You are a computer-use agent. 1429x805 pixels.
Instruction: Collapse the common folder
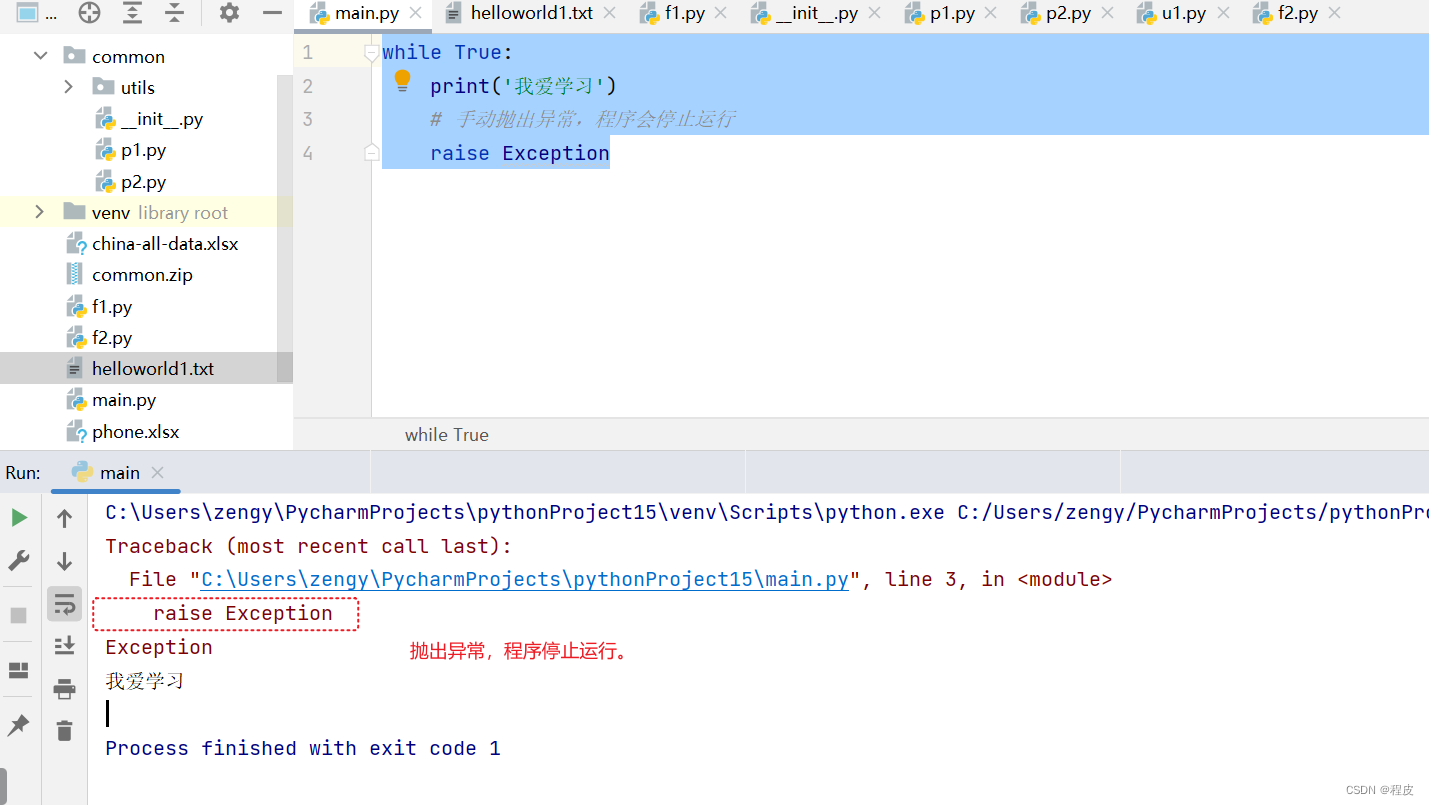pos(41,56)
